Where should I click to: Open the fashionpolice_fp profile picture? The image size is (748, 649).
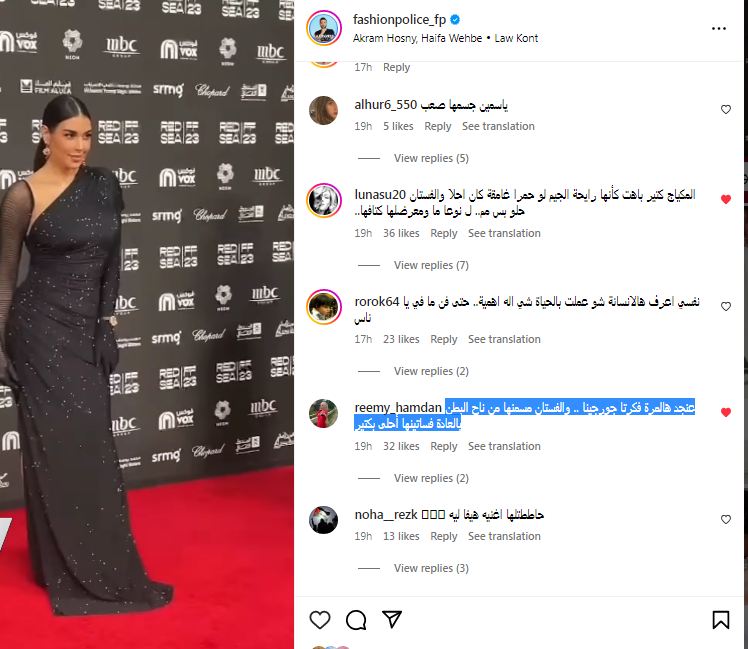click(324, 28)
